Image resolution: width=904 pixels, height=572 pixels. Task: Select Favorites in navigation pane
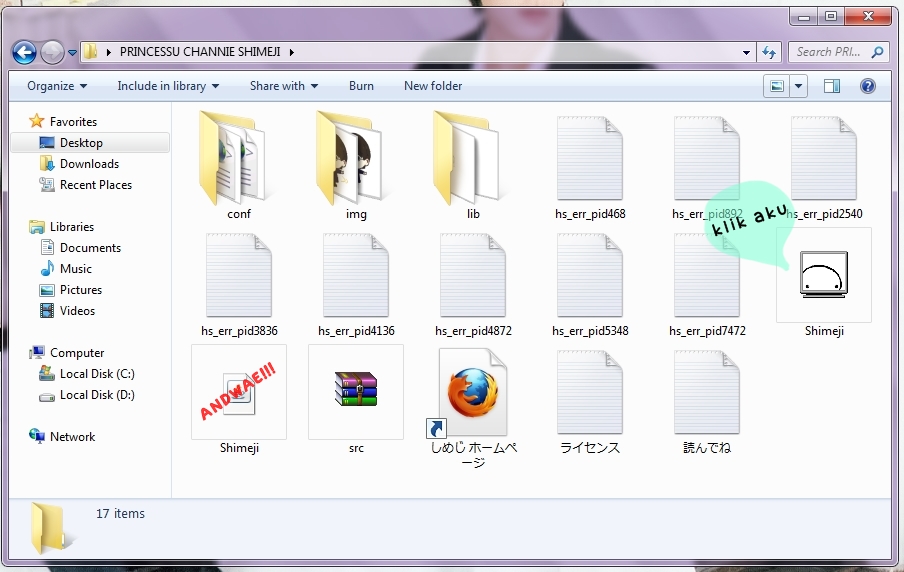[73, 122]
